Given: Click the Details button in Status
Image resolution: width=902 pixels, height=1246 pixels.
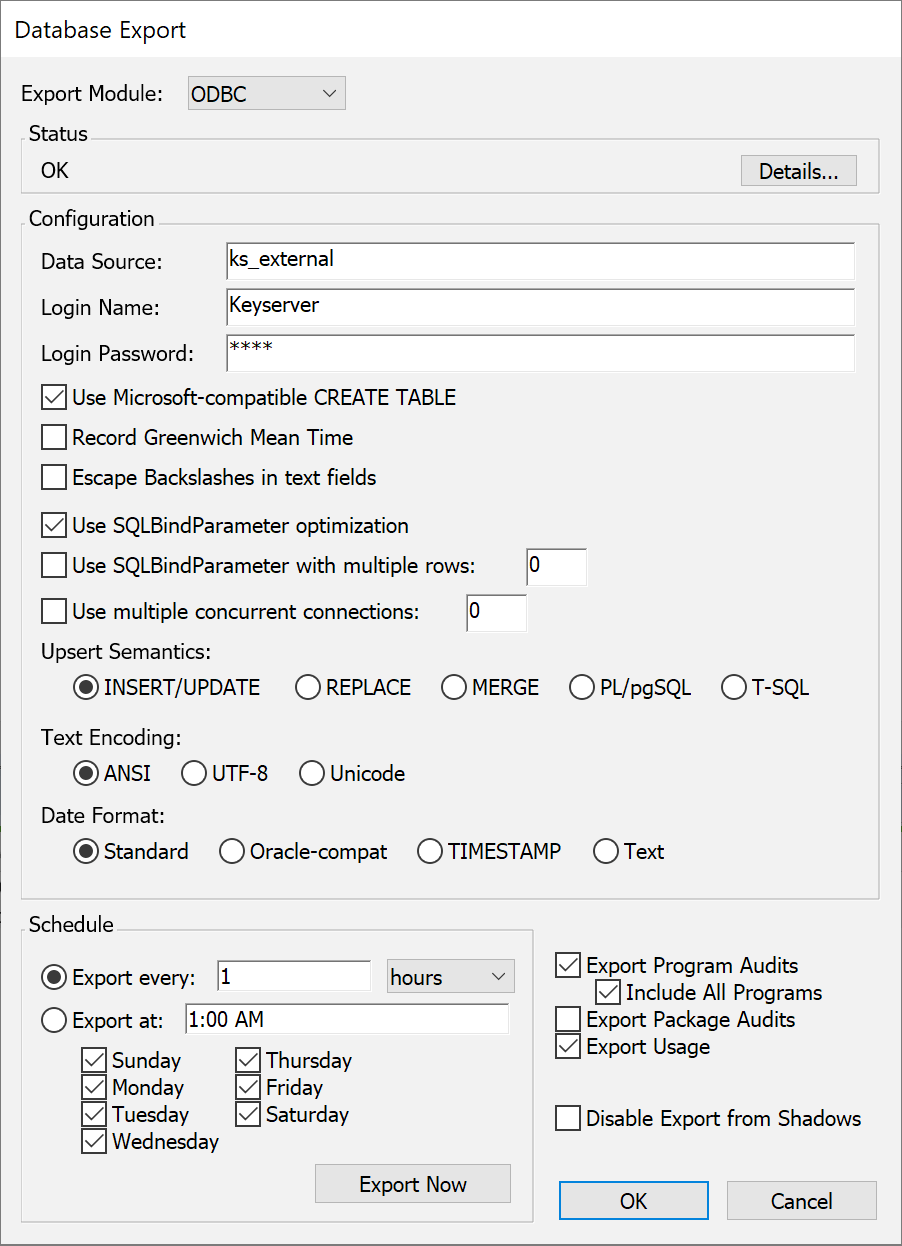Looking at the screenshot, I should (x=798, y=171).
